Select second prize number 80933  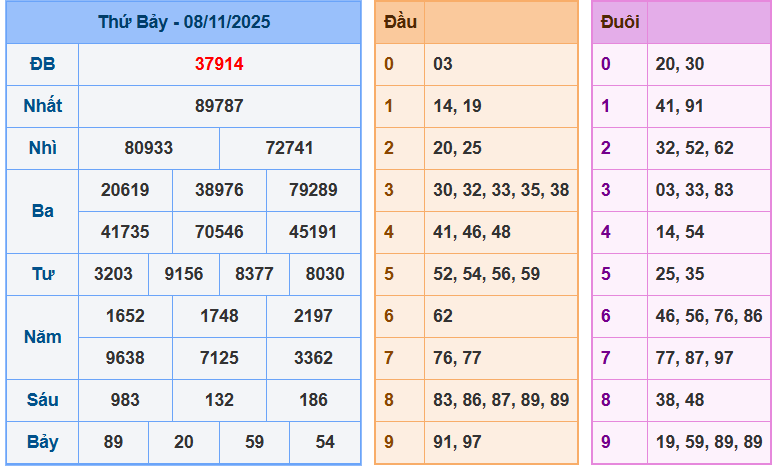click(x=149, y=148)
